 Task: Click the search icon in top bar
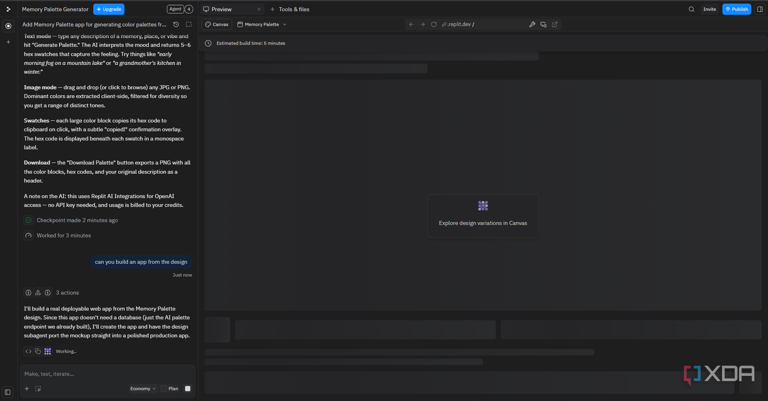tap(691, 9)
